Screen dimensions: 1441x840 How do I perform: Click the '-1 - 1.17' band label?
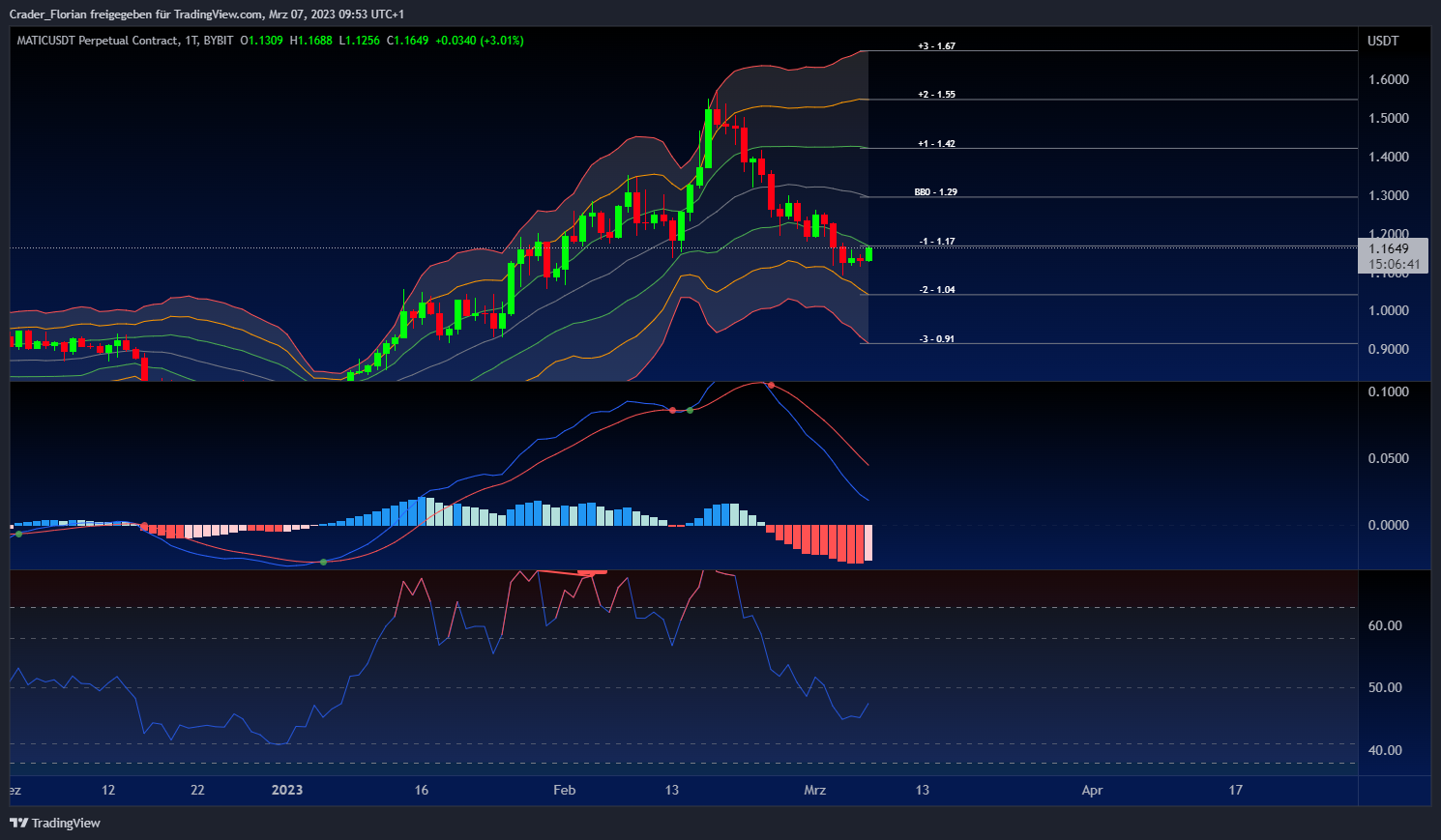937,242
